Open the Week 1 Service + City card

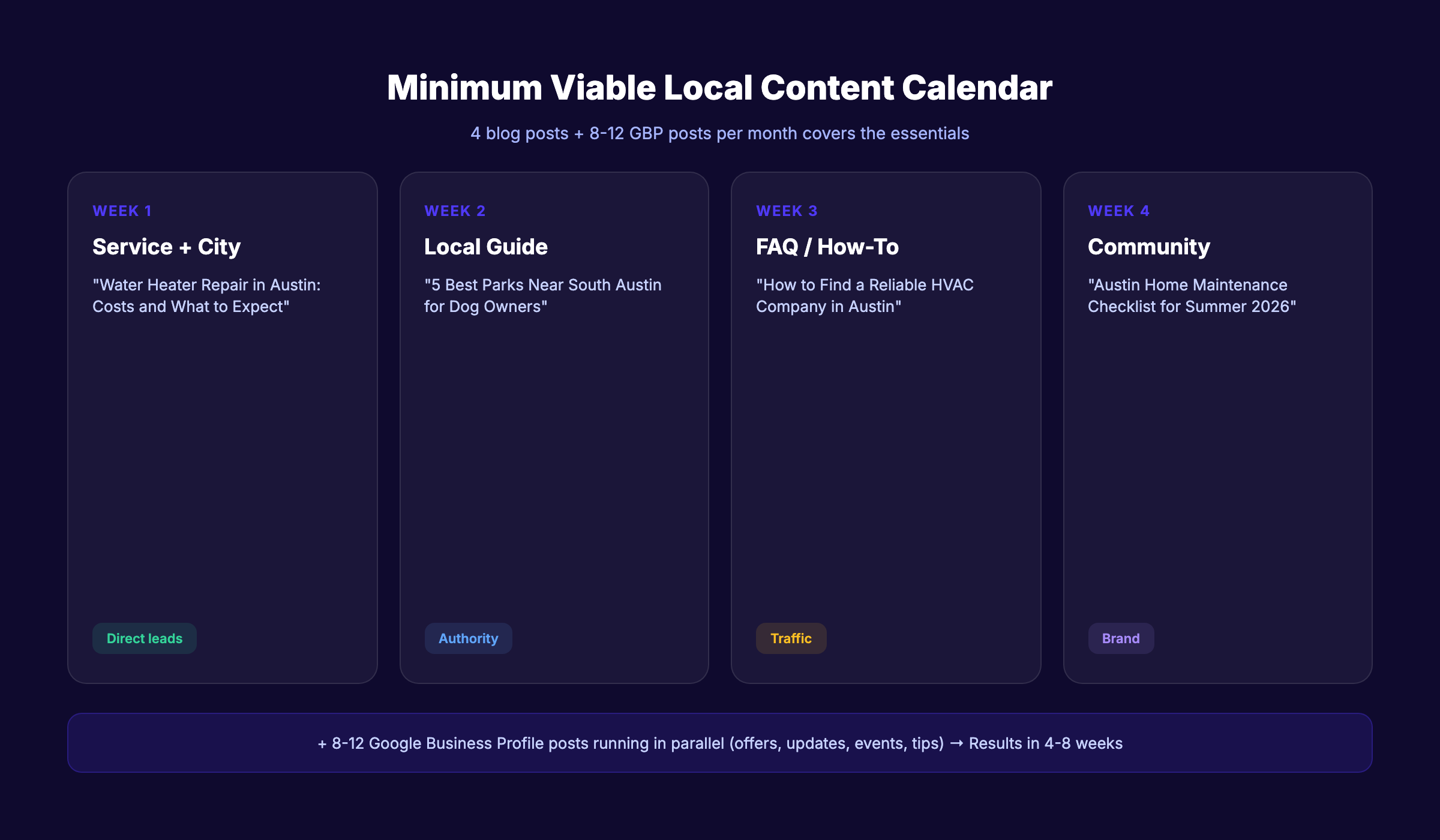223,427
